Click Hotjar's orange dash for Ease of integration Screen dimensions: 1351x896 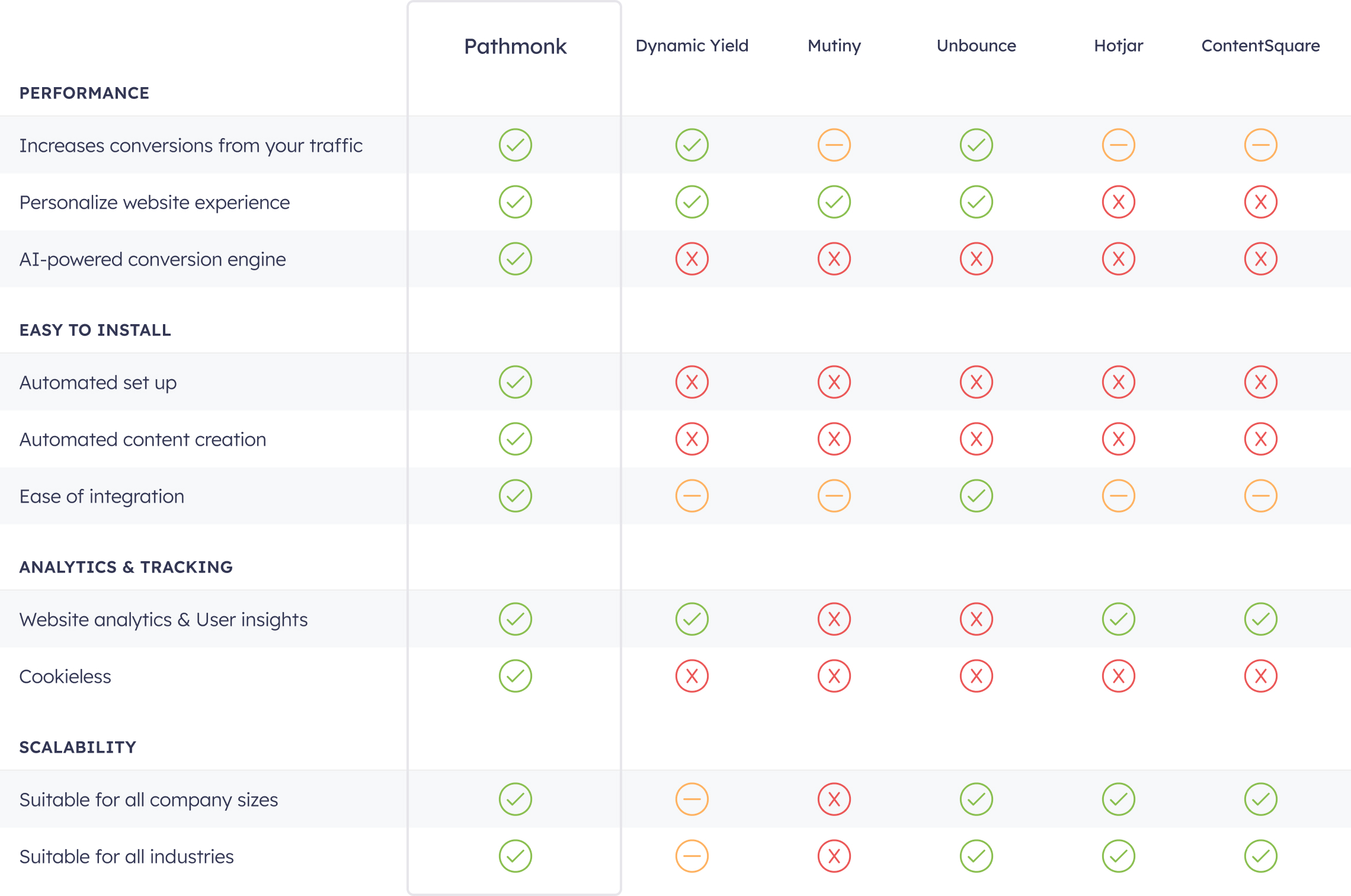point(1118,496)
